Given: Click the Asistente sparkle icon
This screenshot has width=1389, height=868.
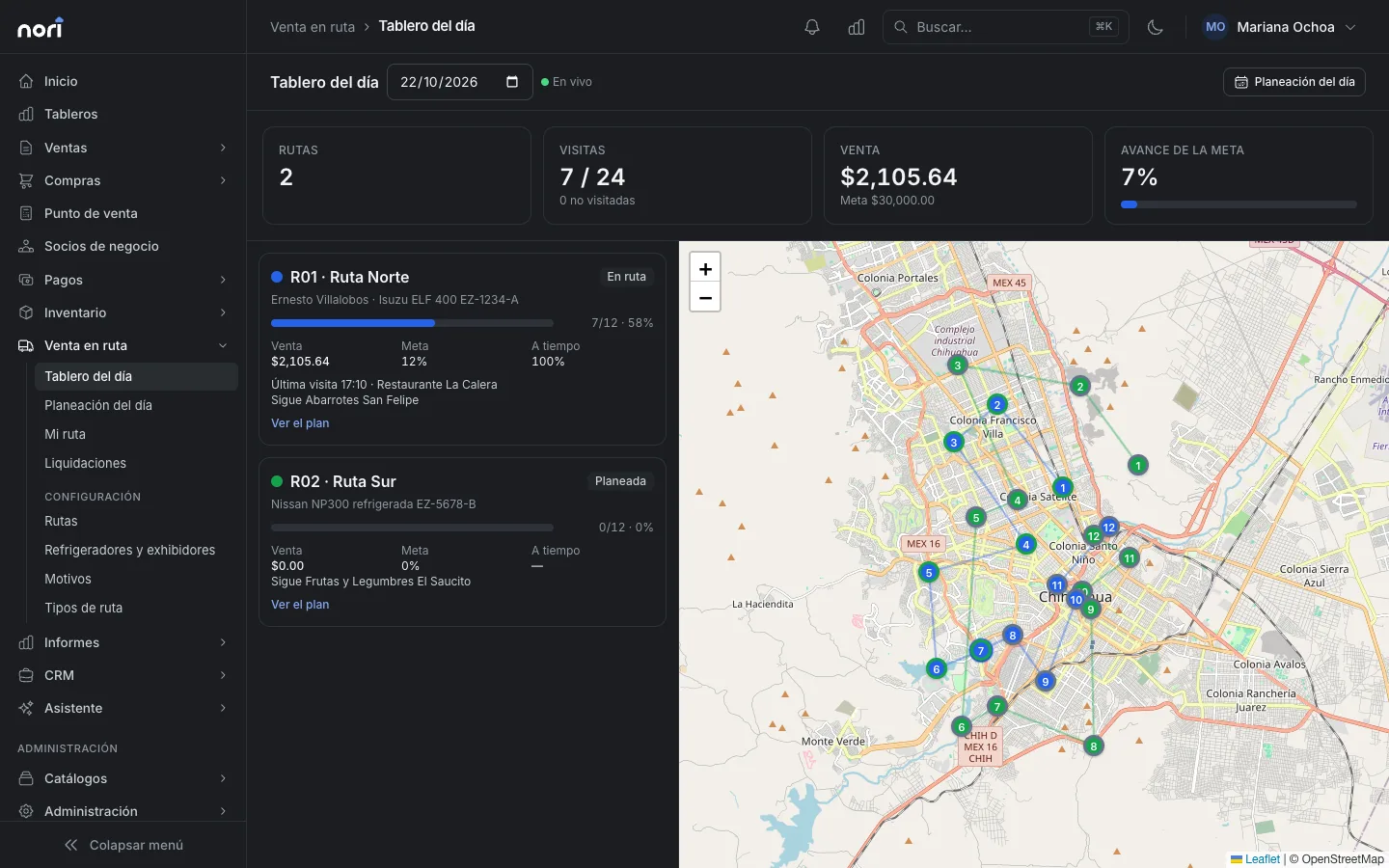Looking at the screenshot, I should coord(26,708).
